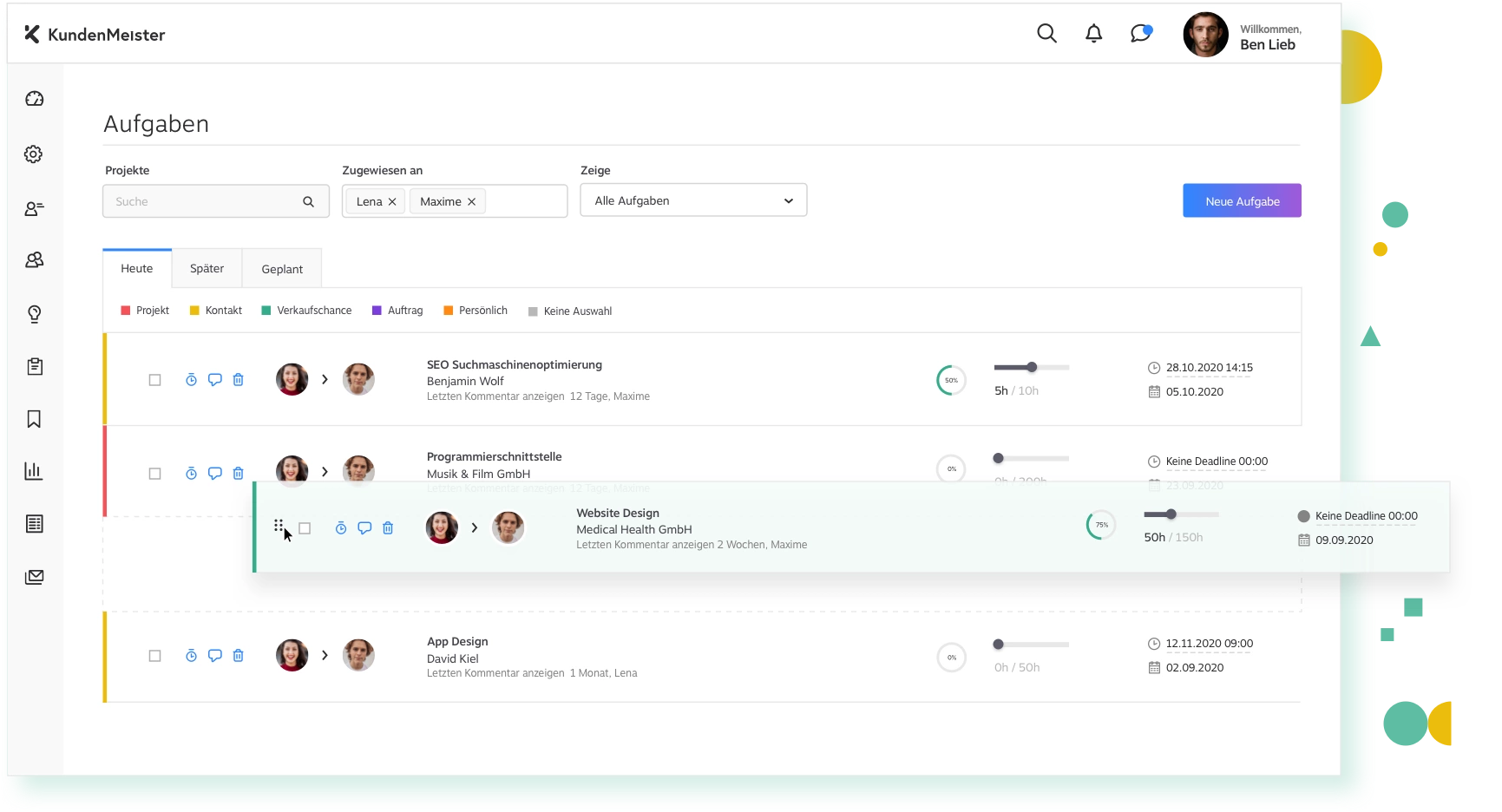Image resolution: width=1502 pixels, height=812 pixels.
Task: Click the SEO task hours slider handle
Action: pyautogui.click(x=1031, y=367)
